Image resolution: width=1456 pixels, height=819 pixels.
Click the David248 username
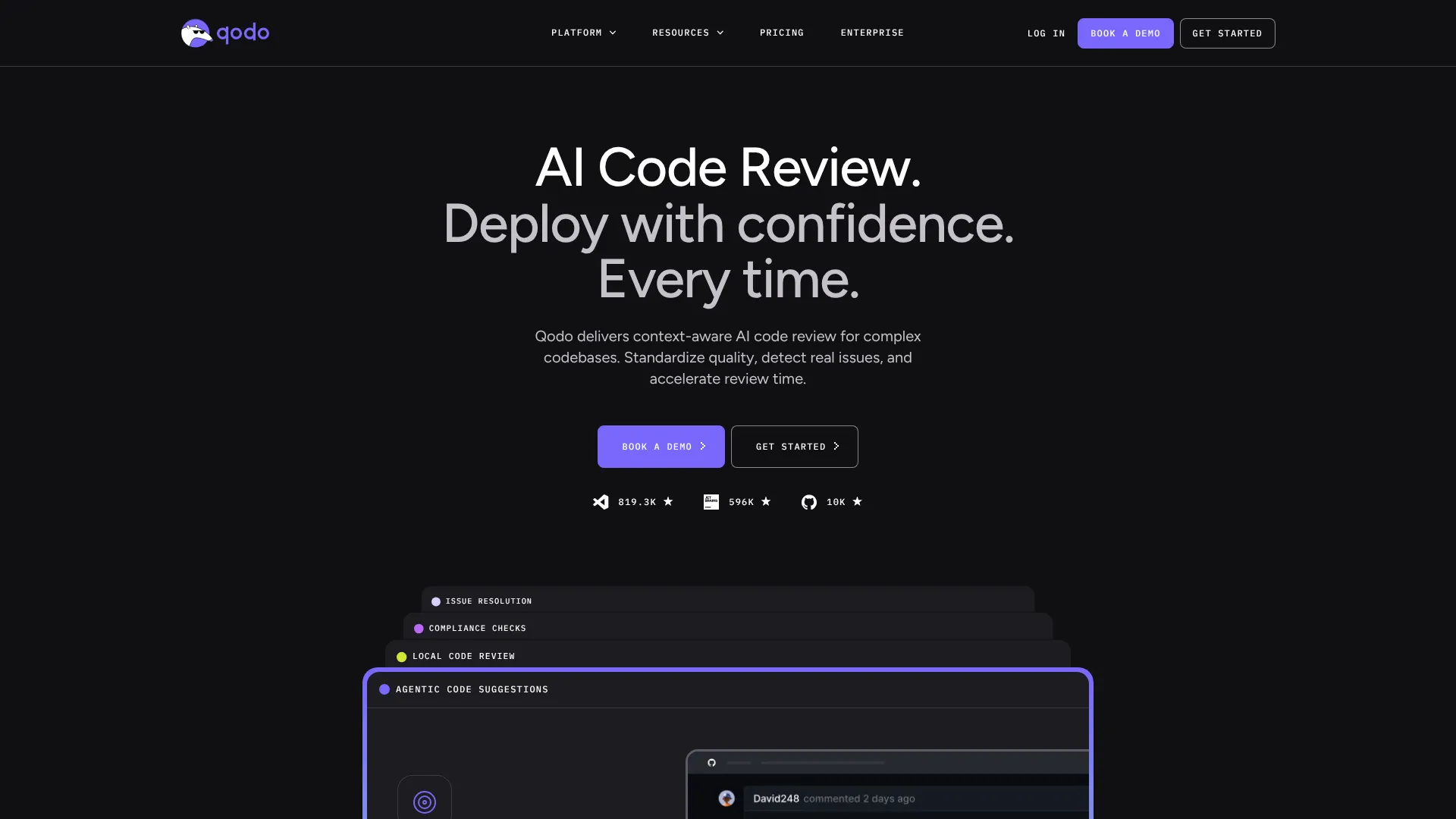coord(776,799)
